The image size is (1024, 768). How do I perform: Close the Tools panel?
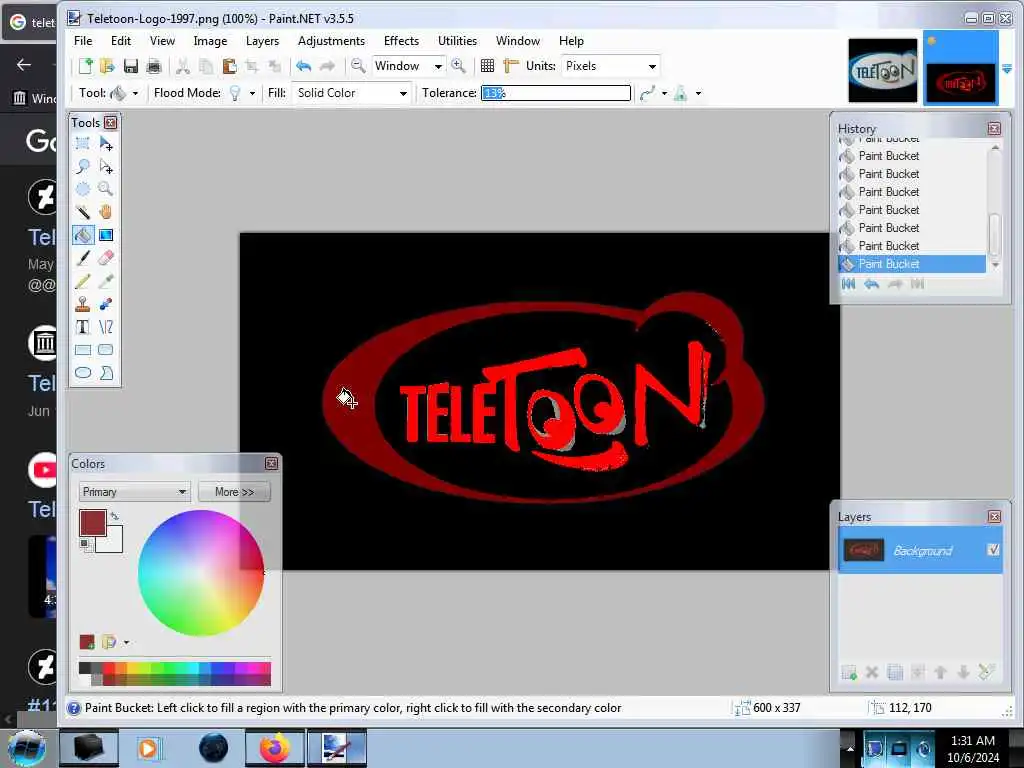[x=110, y=123]
